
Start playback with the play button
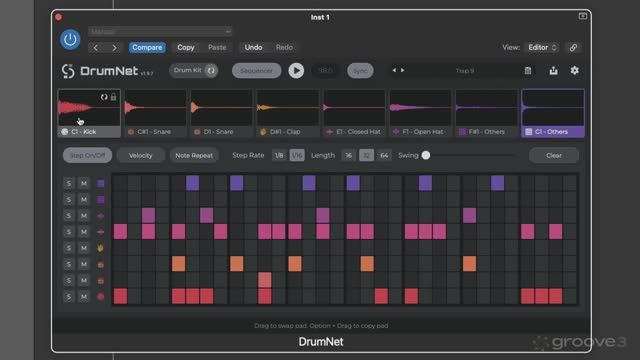pyautogui.click(x=296, y=71)
